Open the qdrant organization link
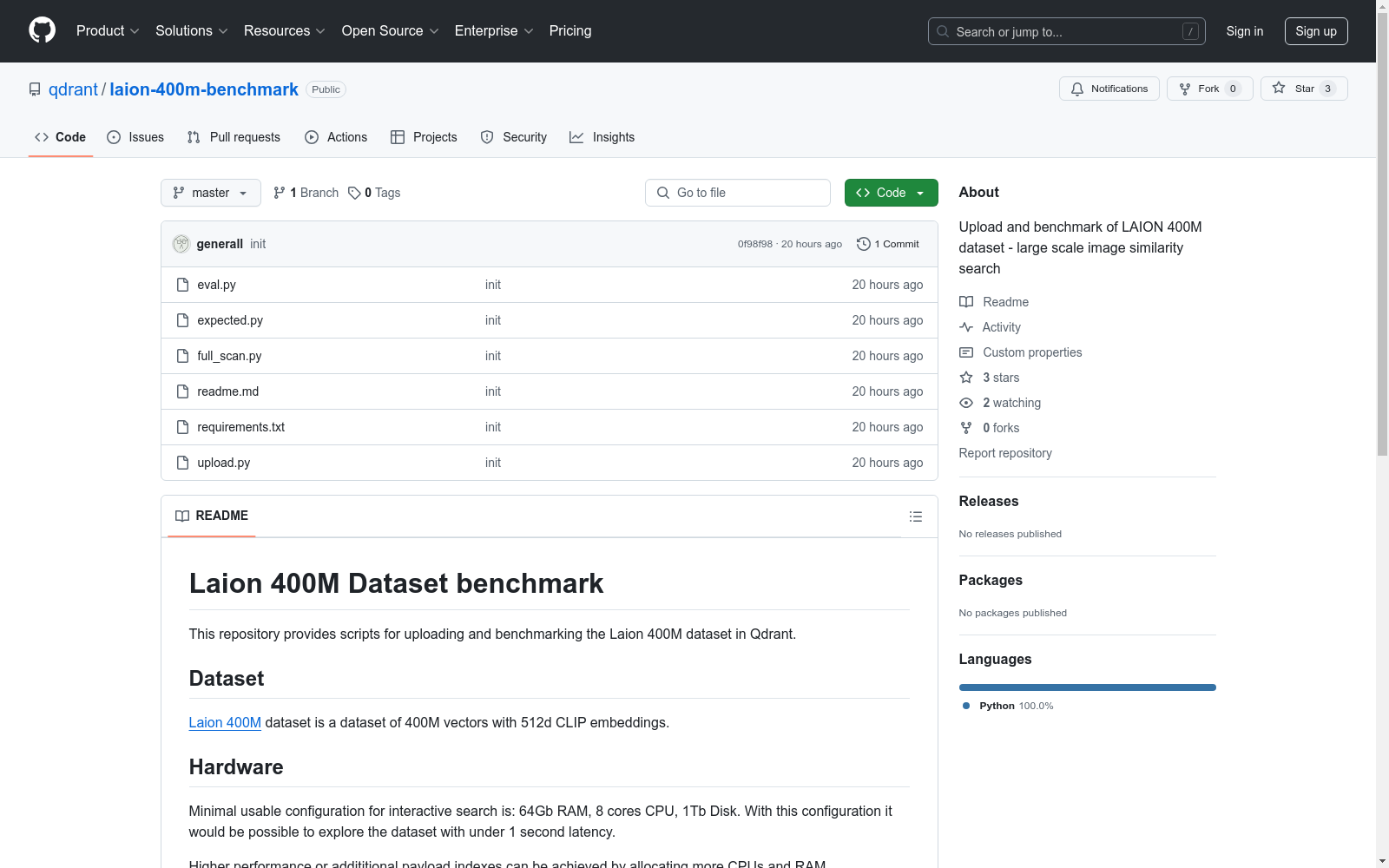The width and height of the screenshot is (1389, 868). [x=73, y=89]
